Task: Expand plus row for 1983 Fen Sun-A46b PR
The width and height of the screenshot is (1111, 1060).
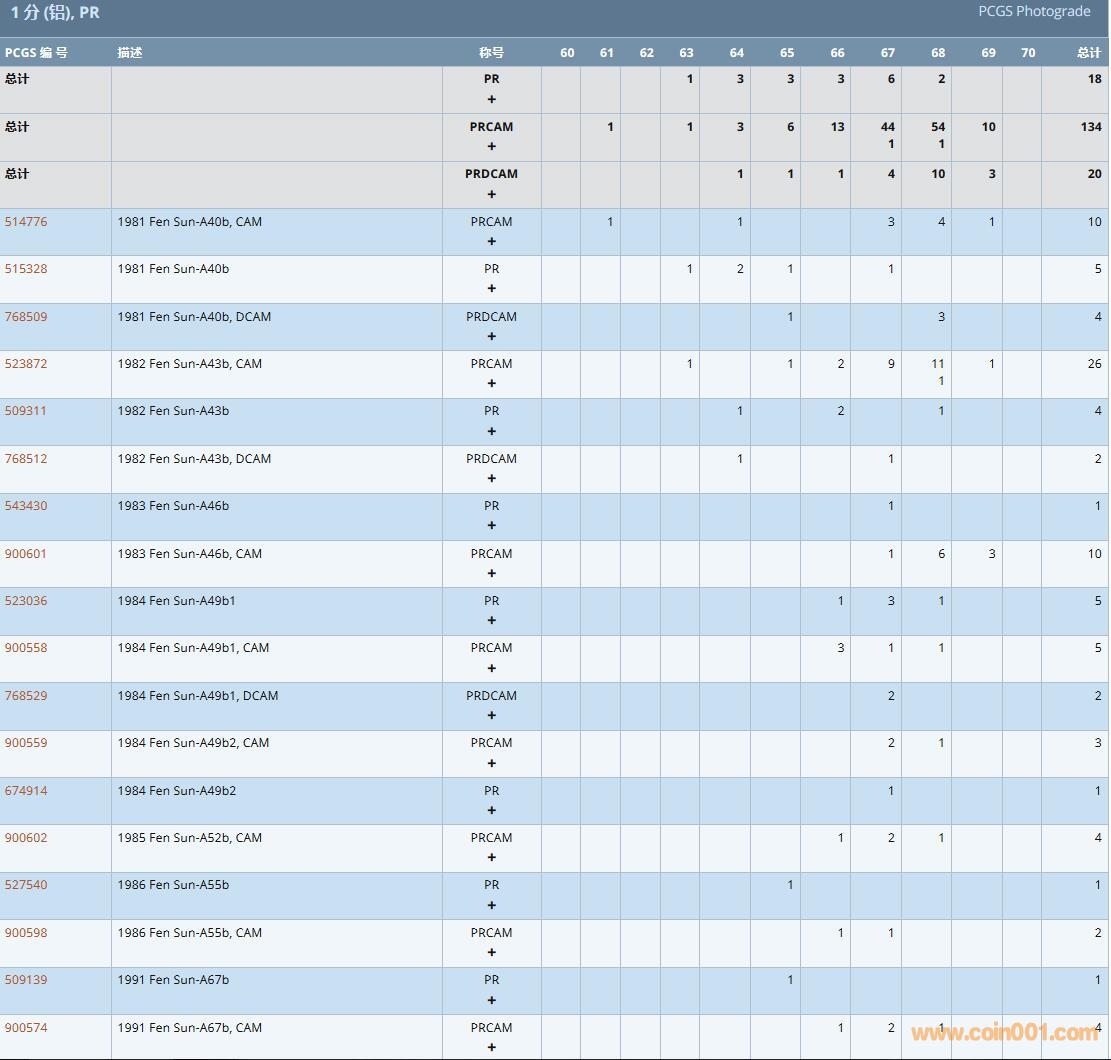Action: pos(491,525)
